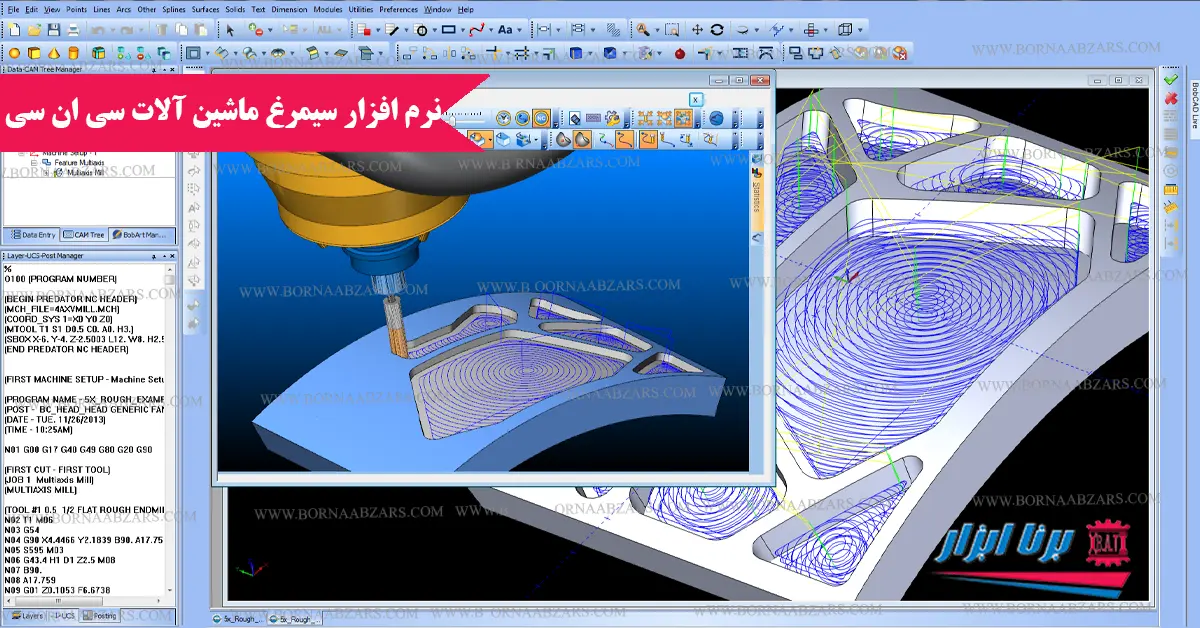Screen dimensions: 1200x628
Task: Collapse the Machine Setup - 1 node
Action: pyautogui.click(x=22, y=153)
